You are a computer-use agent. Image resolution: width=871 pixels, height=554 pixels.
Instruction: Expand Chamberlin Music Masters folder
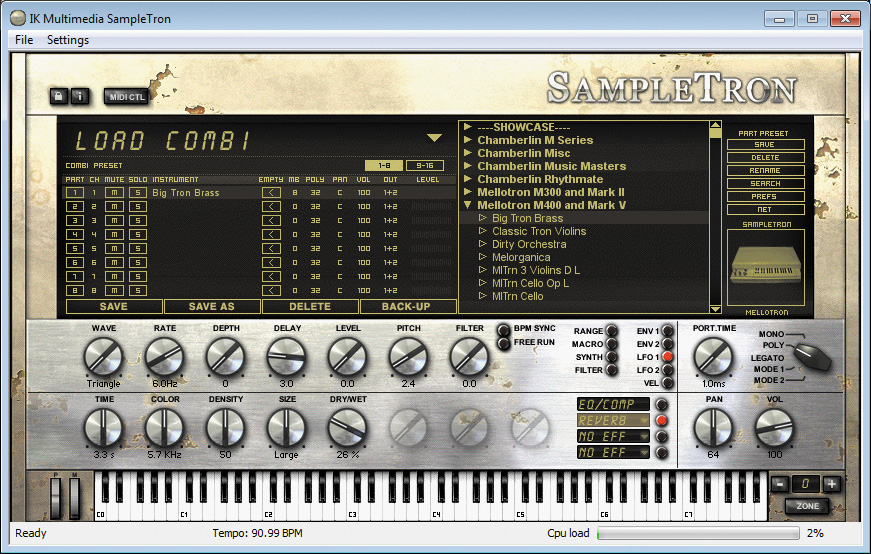(x=468, y=166)
